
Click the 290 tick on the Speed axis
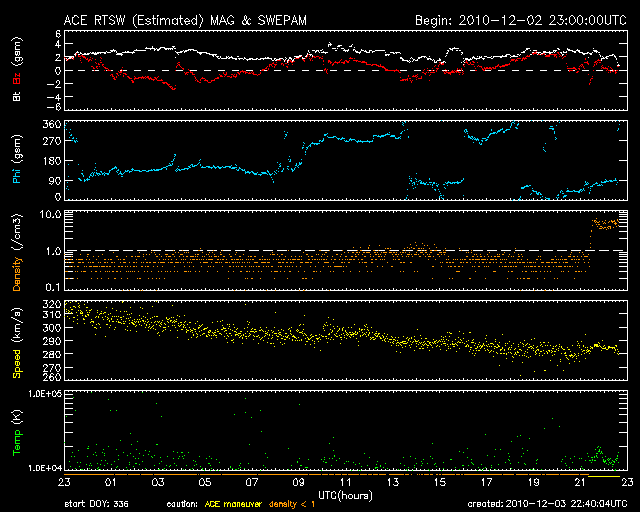(x=52, y=341)
